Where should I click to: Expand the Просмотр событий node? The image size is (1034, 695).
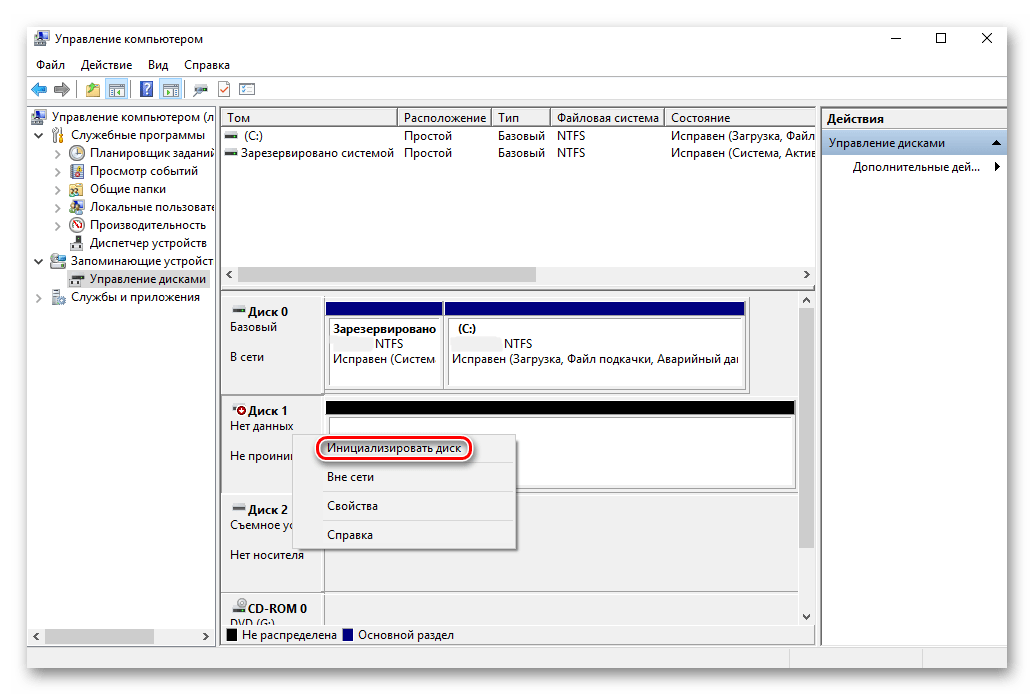click(x=57, y=172)
